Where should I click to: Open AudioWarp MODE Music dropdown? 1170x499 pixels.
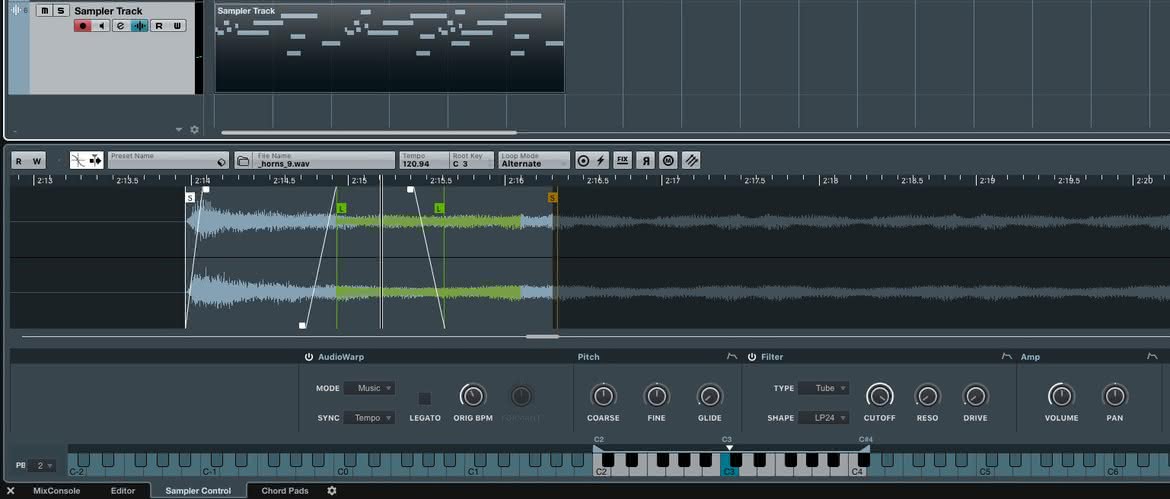pyautogui.click(x=369, y=388)
